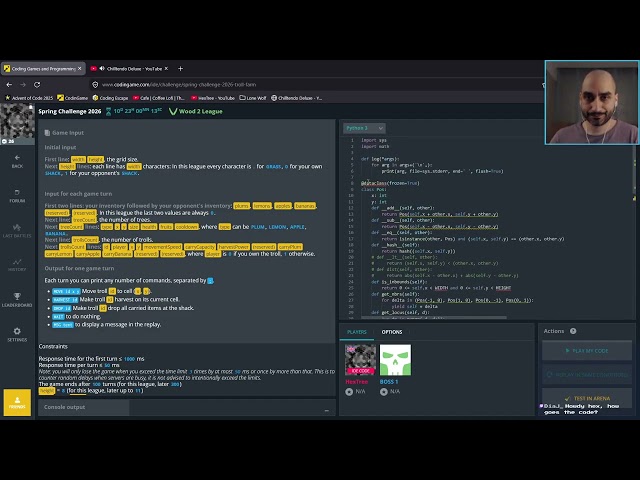Click the HexTree player name
The height and width of the screenshot is (480, 640).
[356, 382]
